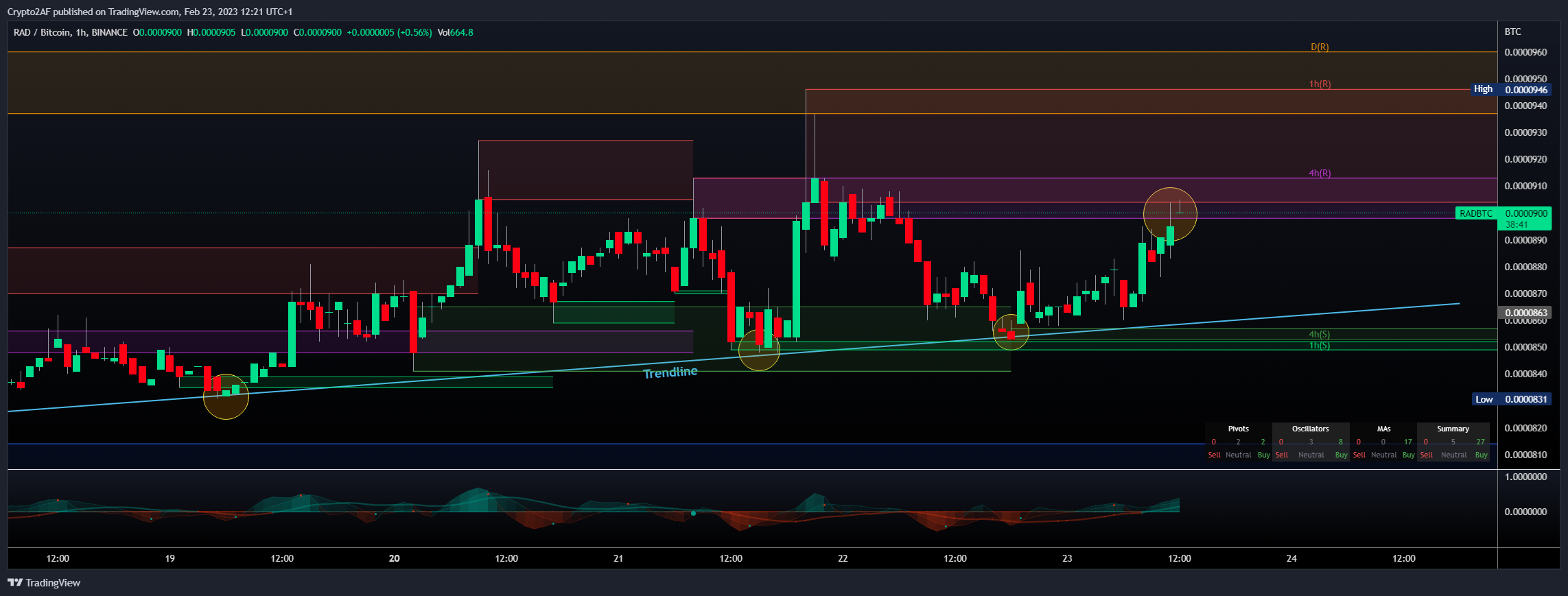The width and height of the screenshot is (1568, 596).
Task: Click the 0.0000960 price axis value
Action: click(1524, 52)
